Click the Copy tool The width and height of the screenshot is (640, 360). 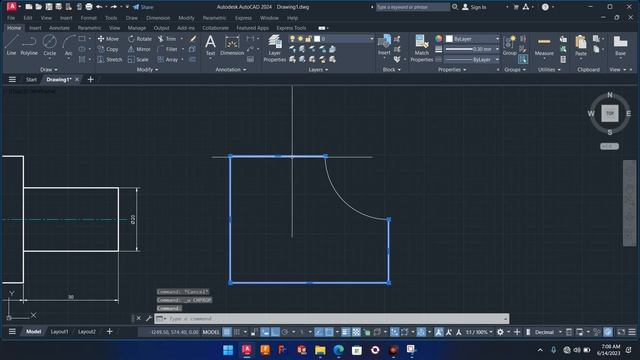coord(108,49)
